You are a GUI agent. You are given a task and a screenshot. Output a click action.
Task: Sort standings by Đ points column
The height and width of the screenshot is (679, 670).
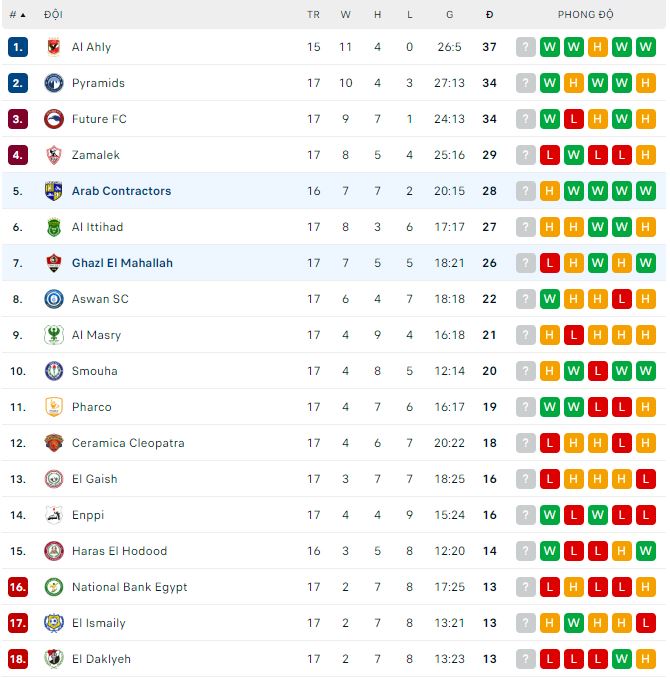click(x=489, y=15)
